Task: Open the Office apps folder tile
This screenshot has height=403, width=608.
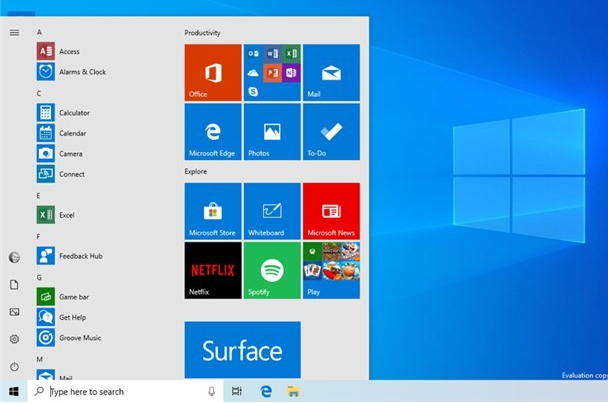Action: pos(272,73)
